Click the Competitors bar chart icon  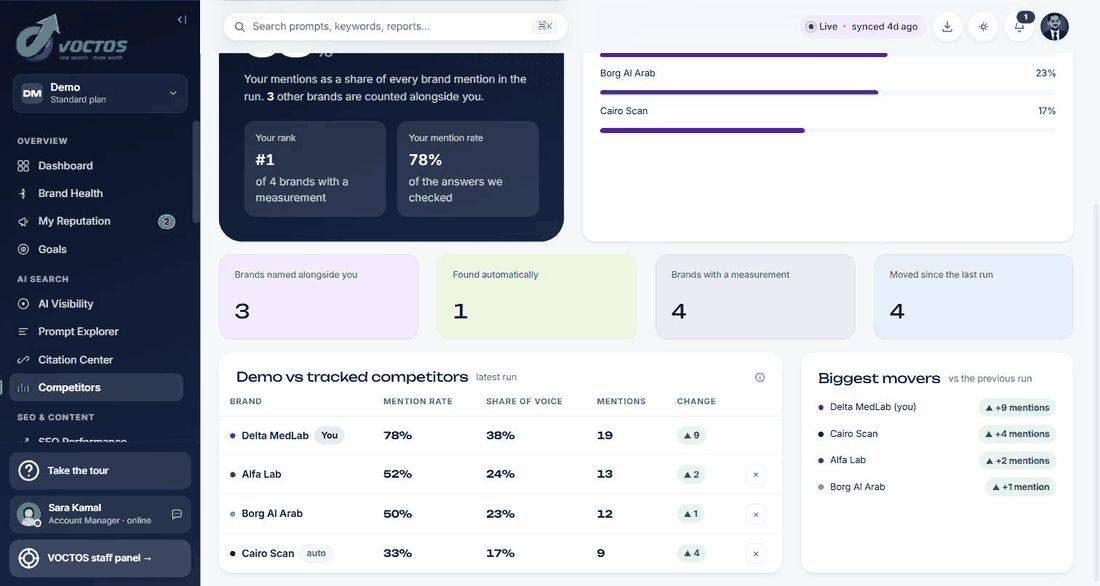click(x=23, y=387)
